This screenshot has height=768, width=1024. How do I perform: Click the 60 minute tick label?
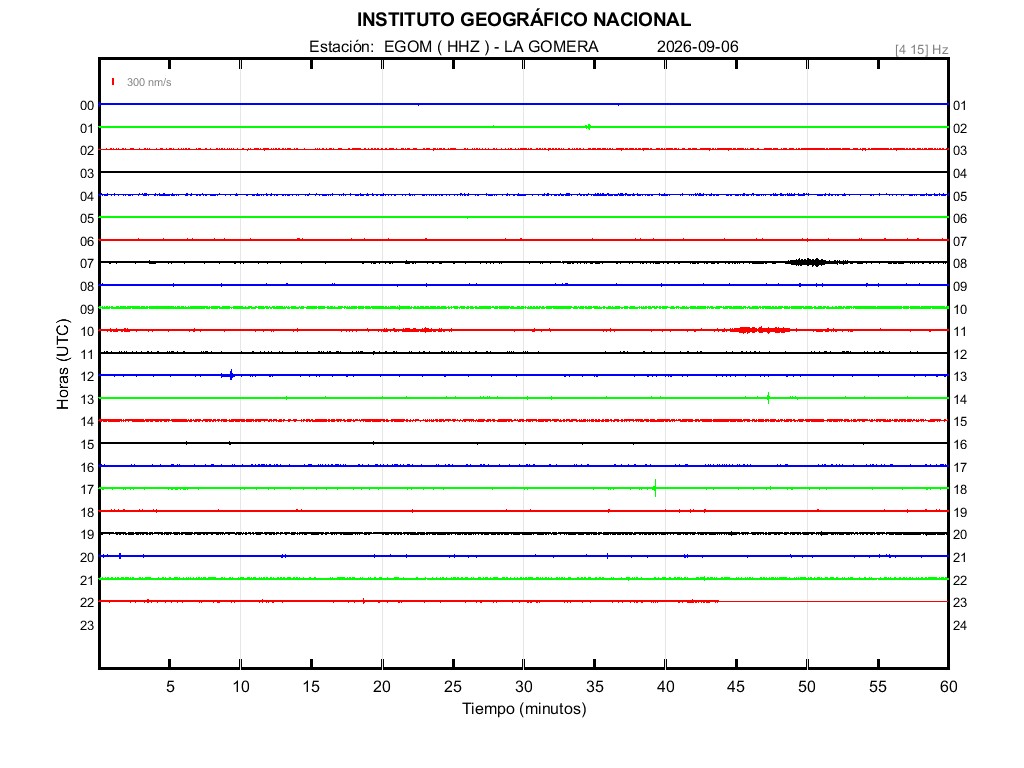[x=948, y=686]
